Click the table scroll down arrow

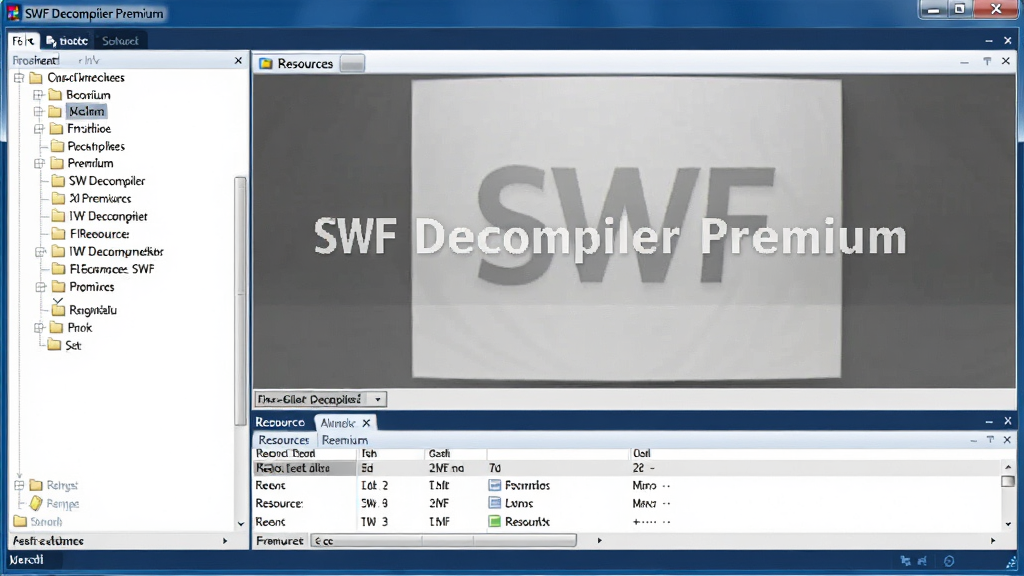pyautogui.click(x=1008, y=524)
